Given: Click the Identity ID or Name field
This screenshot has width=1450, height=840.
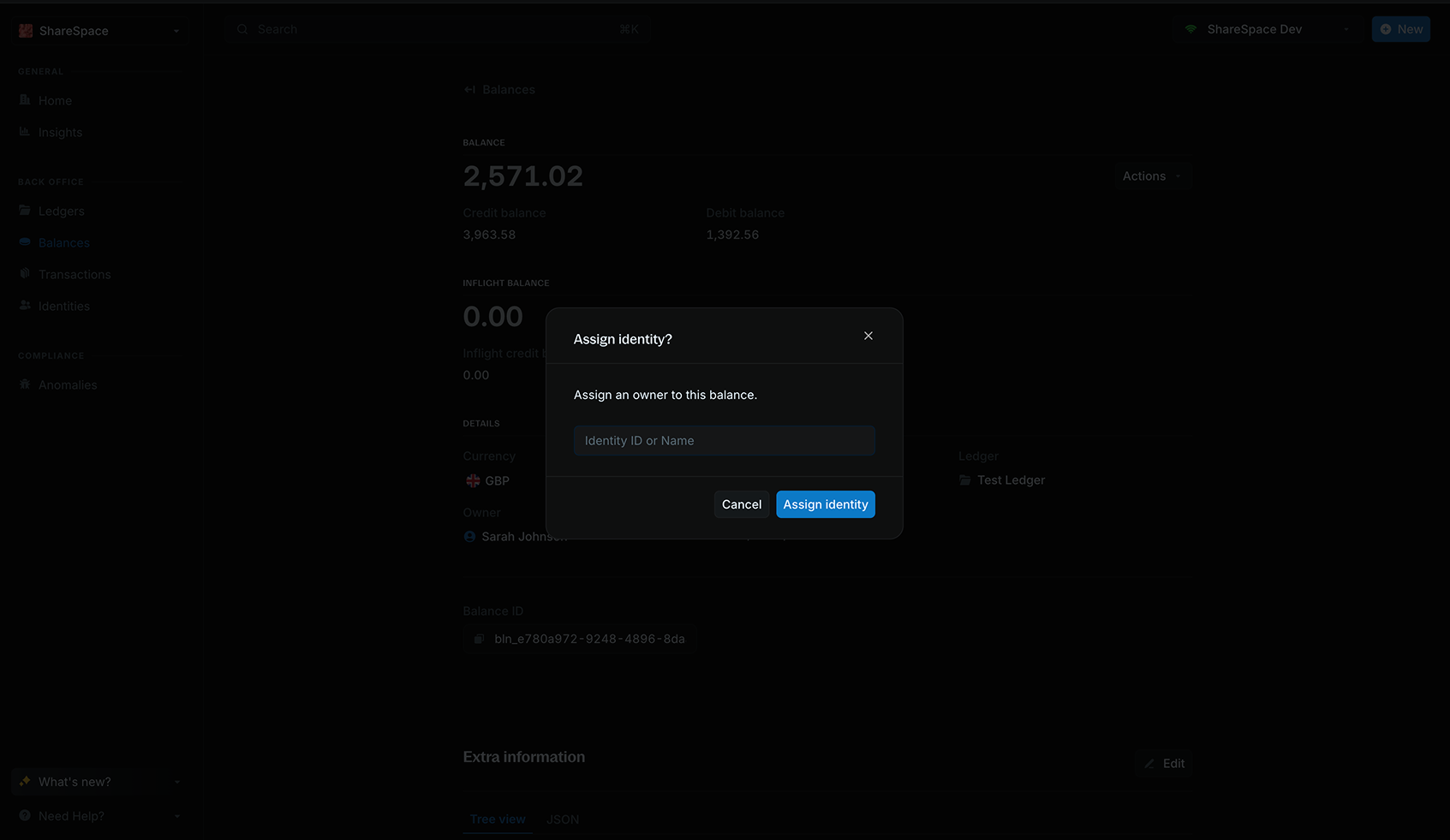Looking at the screenshot, I should click(x=724, y=440).
